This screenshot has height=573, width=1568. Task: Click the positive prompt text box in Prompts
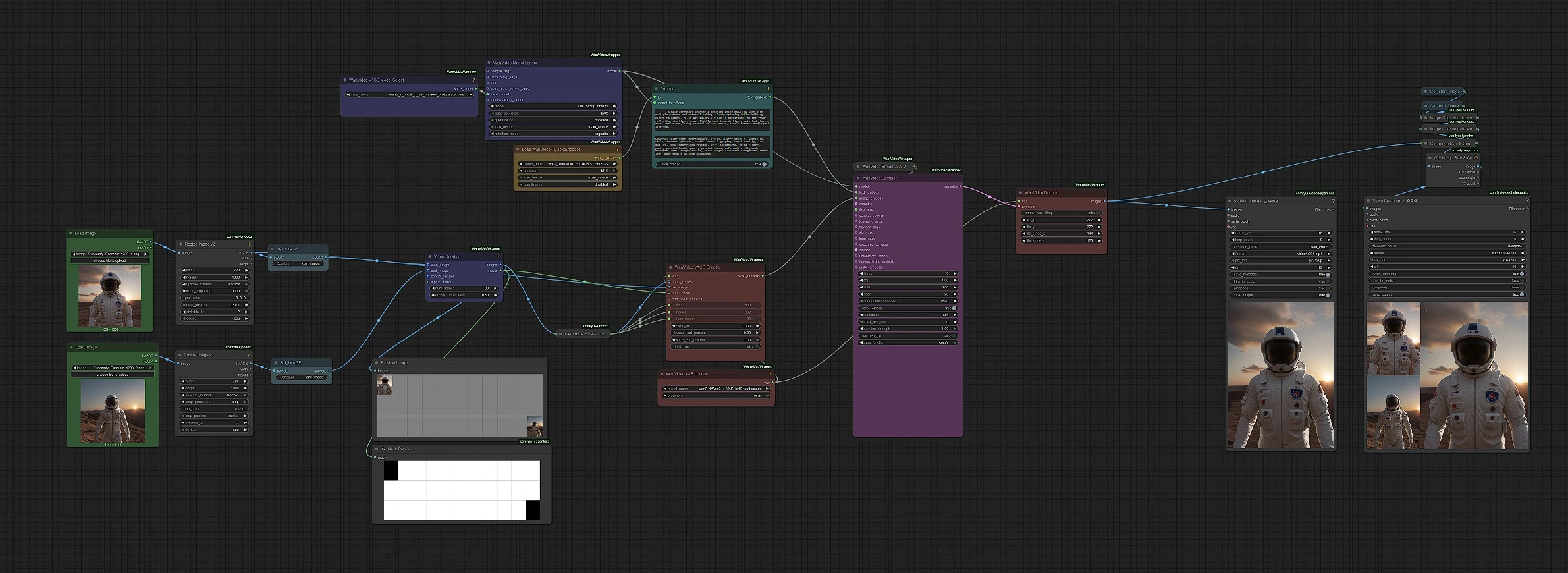tap(712, 119)
